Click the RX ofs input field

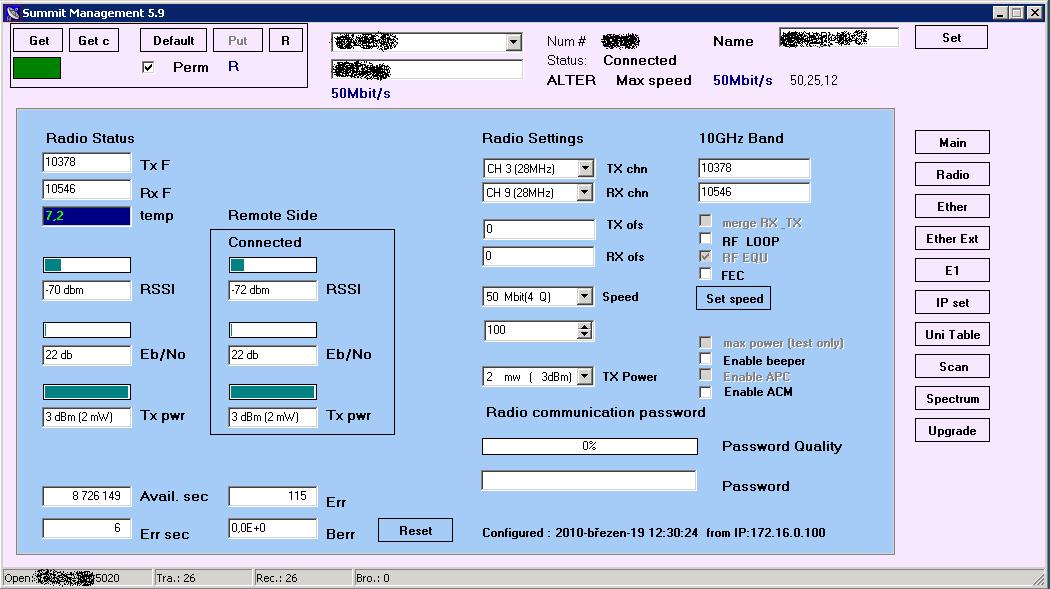coord(538,256)
